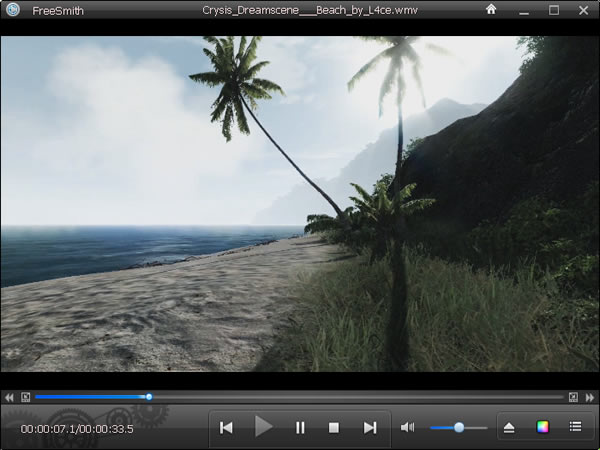Stop the video playback
600x450 pixels.
coord(334,427)
